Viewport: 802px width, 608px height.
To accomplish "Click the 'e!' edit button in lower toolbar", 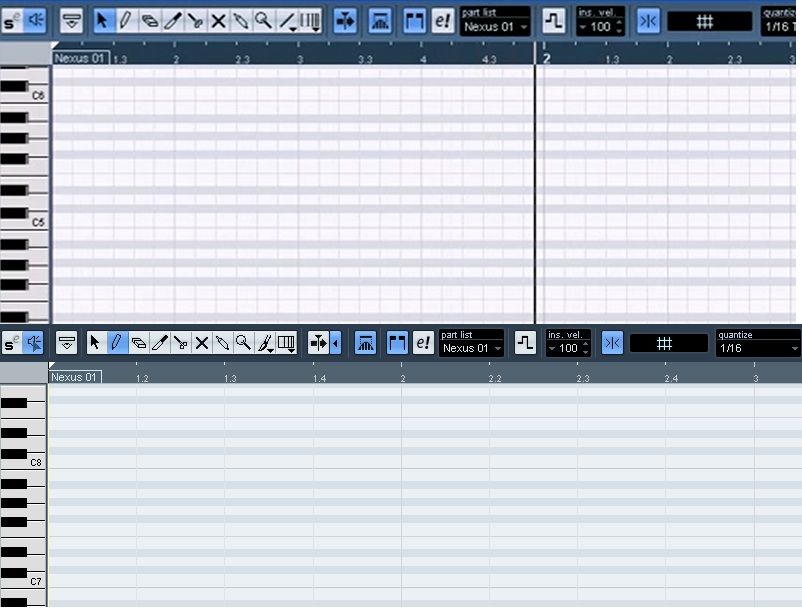I will (x=423, y=343).
